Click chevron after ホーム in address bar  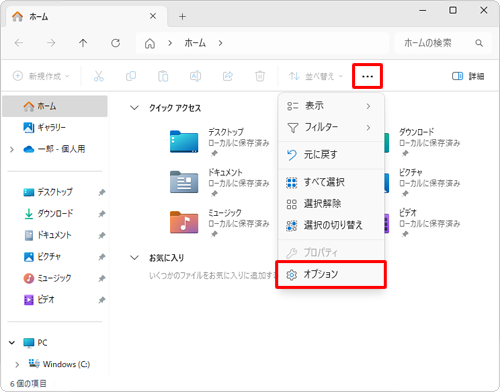tap(220, 43)
